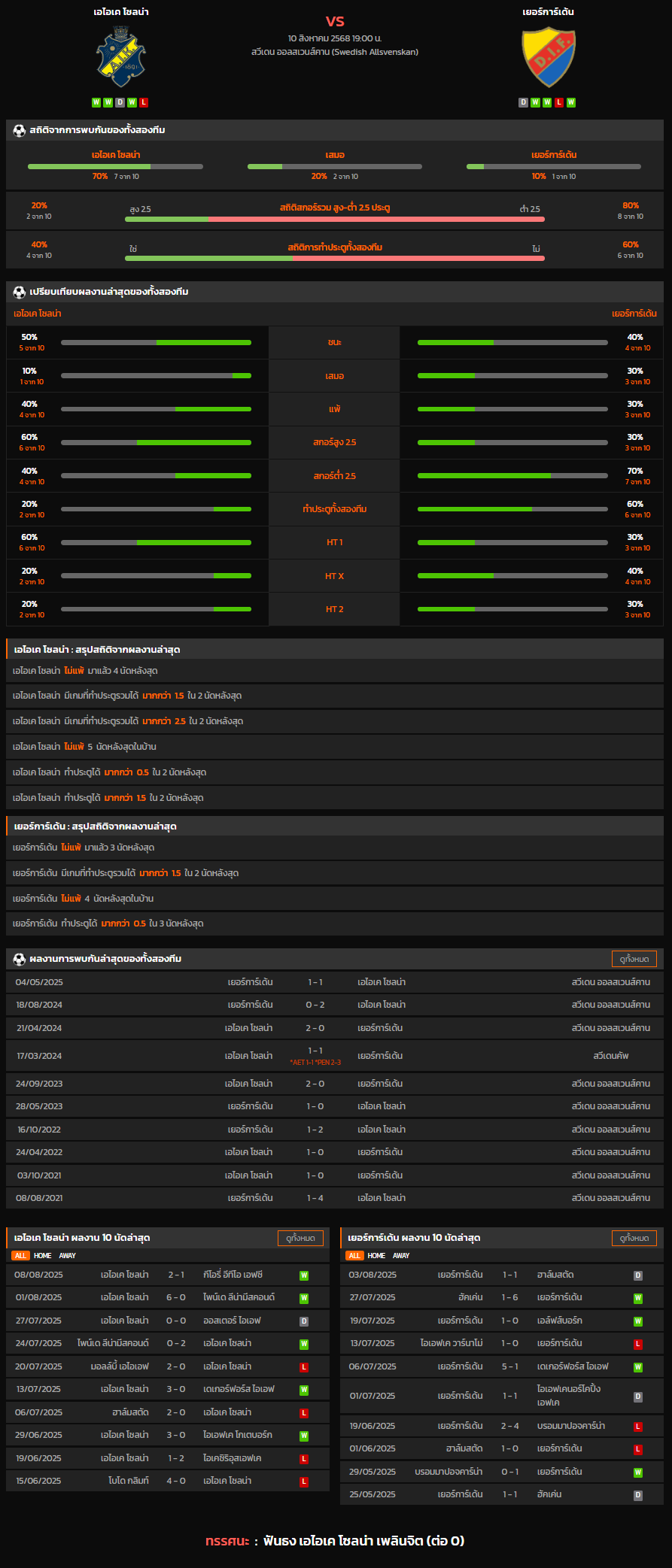Click the ทรรศนะ prediction line at the bottom
This screenshot has height=1568, width=672.
click(x=335, y=1541)
